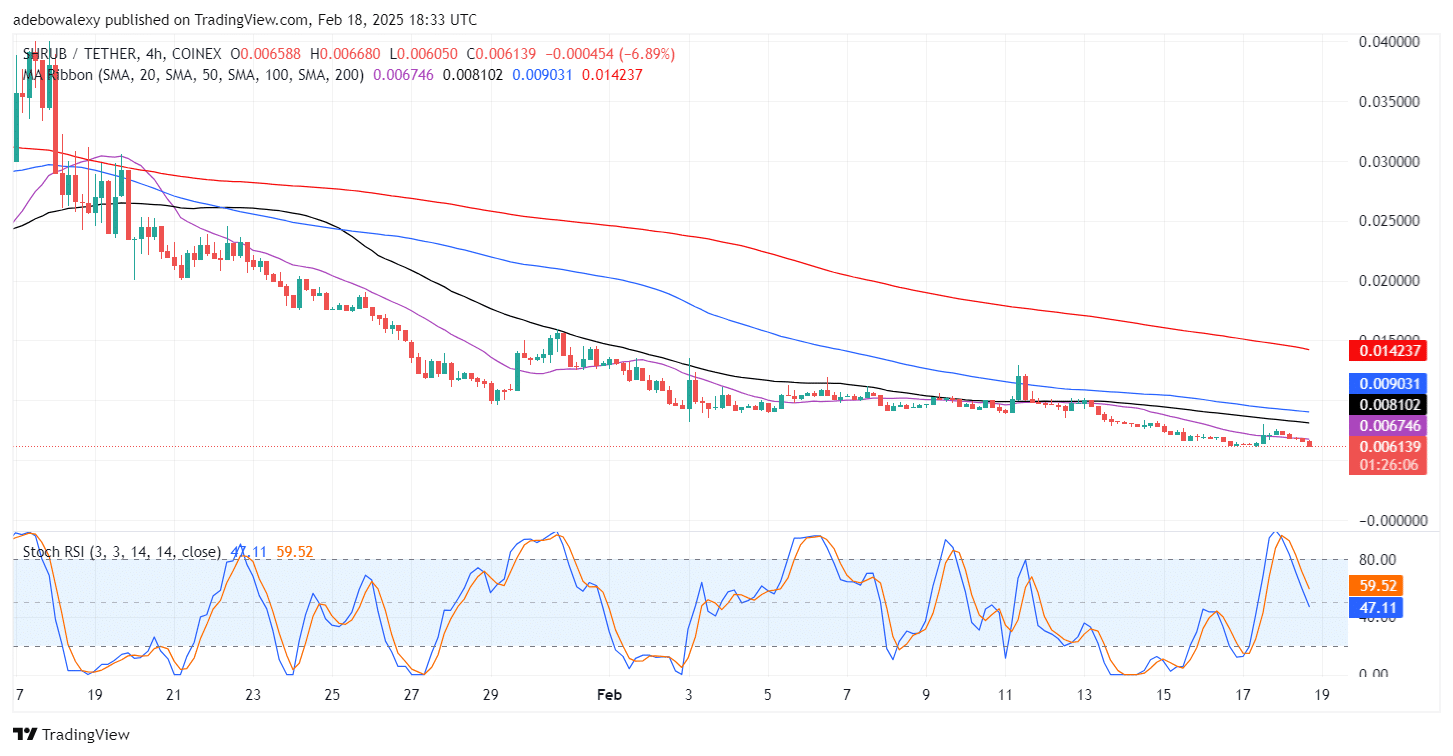
Task: Click the 0.025000 price axis value
Action: click(x=1391, y=221)
